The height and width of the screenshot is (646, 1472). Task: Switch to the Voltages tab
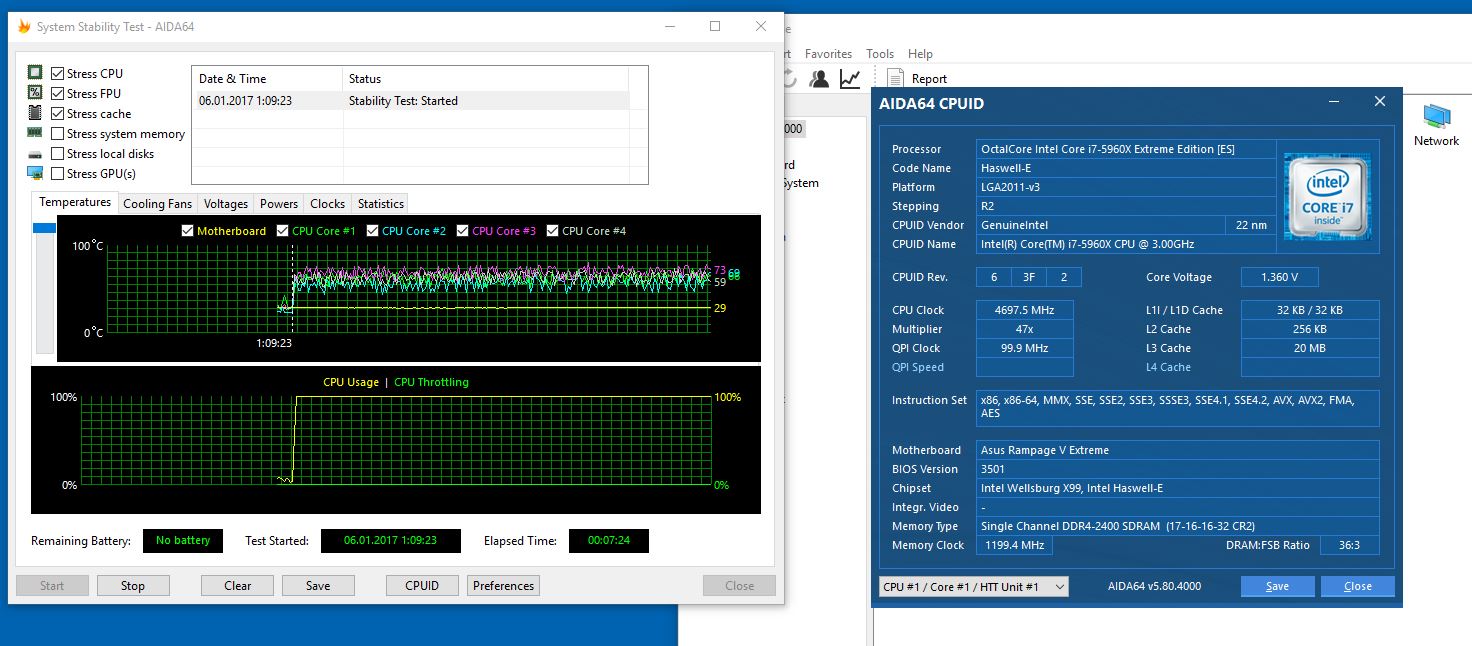[226, 203]
